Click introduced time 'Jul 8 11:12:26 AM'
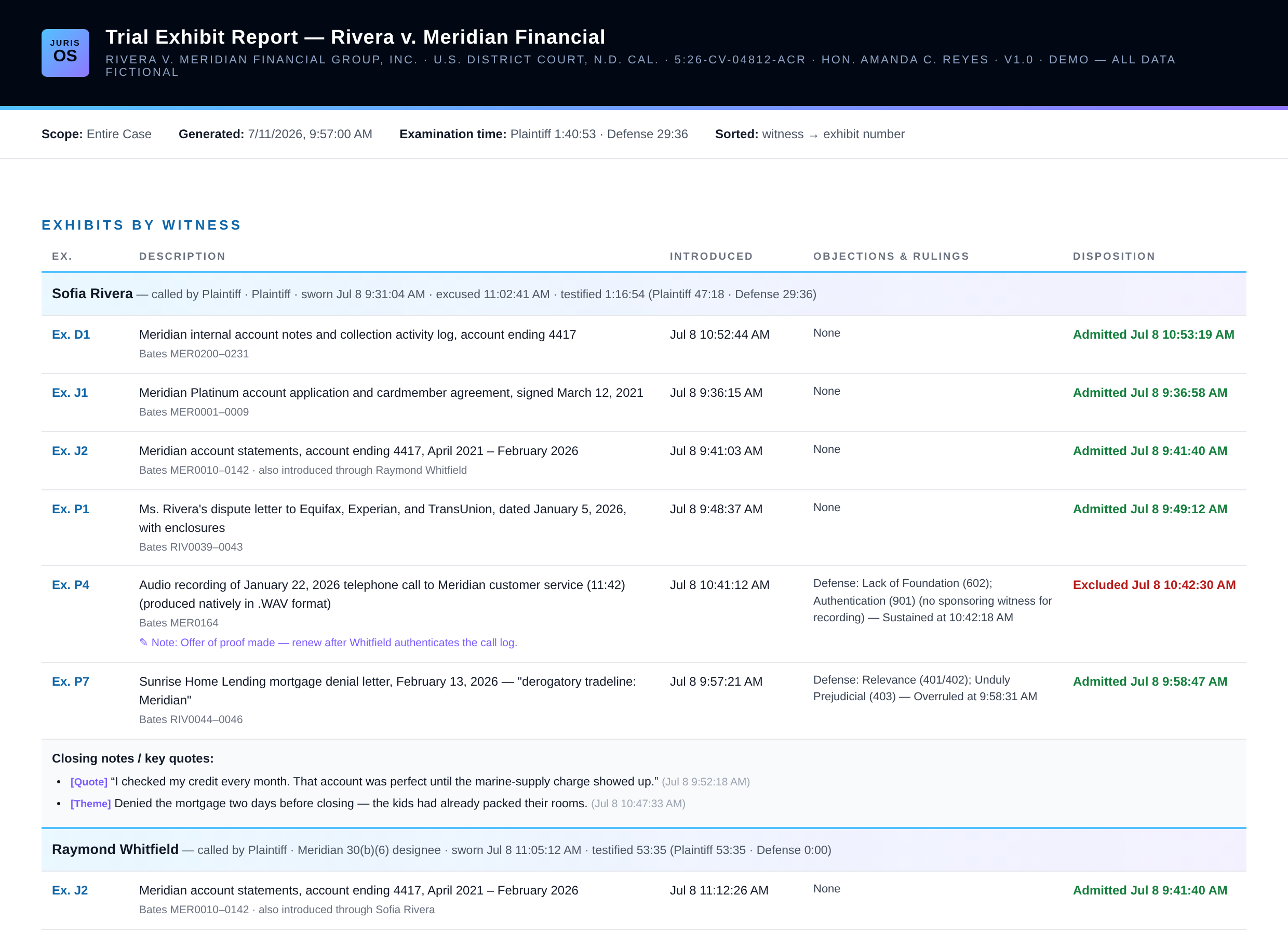 click(719, 891)
